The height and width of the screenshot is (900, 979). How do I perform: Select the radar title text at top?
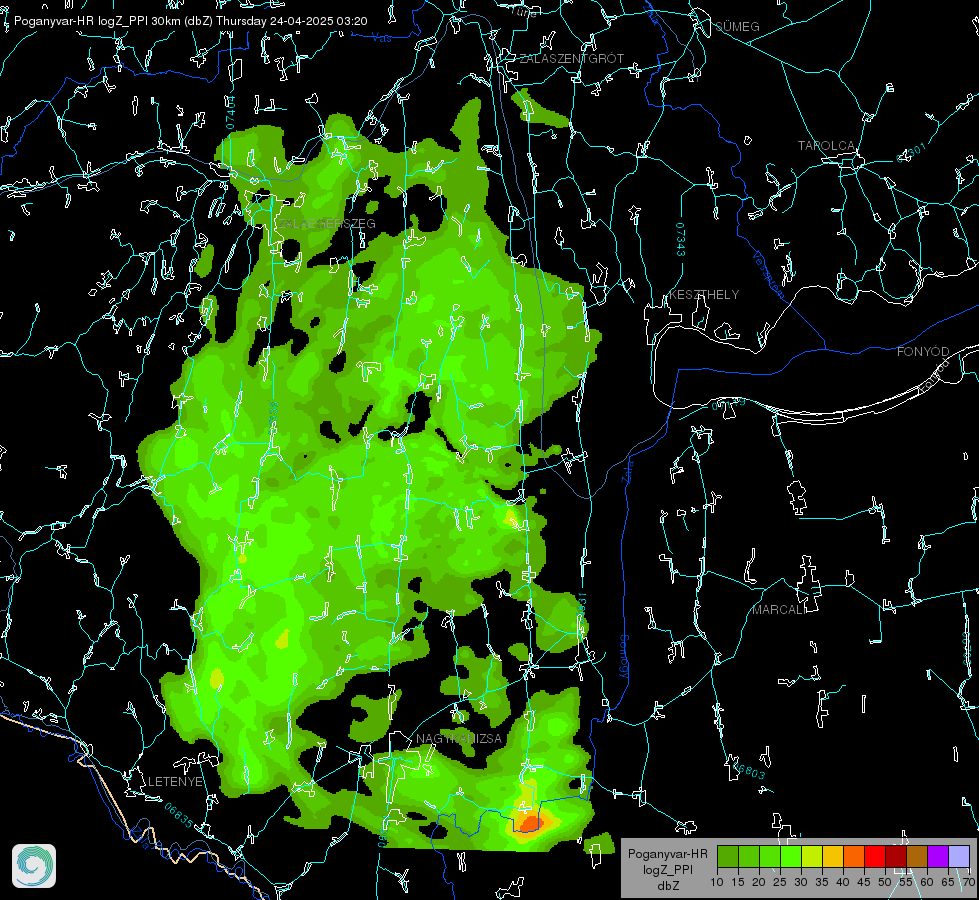coord(190,21)
